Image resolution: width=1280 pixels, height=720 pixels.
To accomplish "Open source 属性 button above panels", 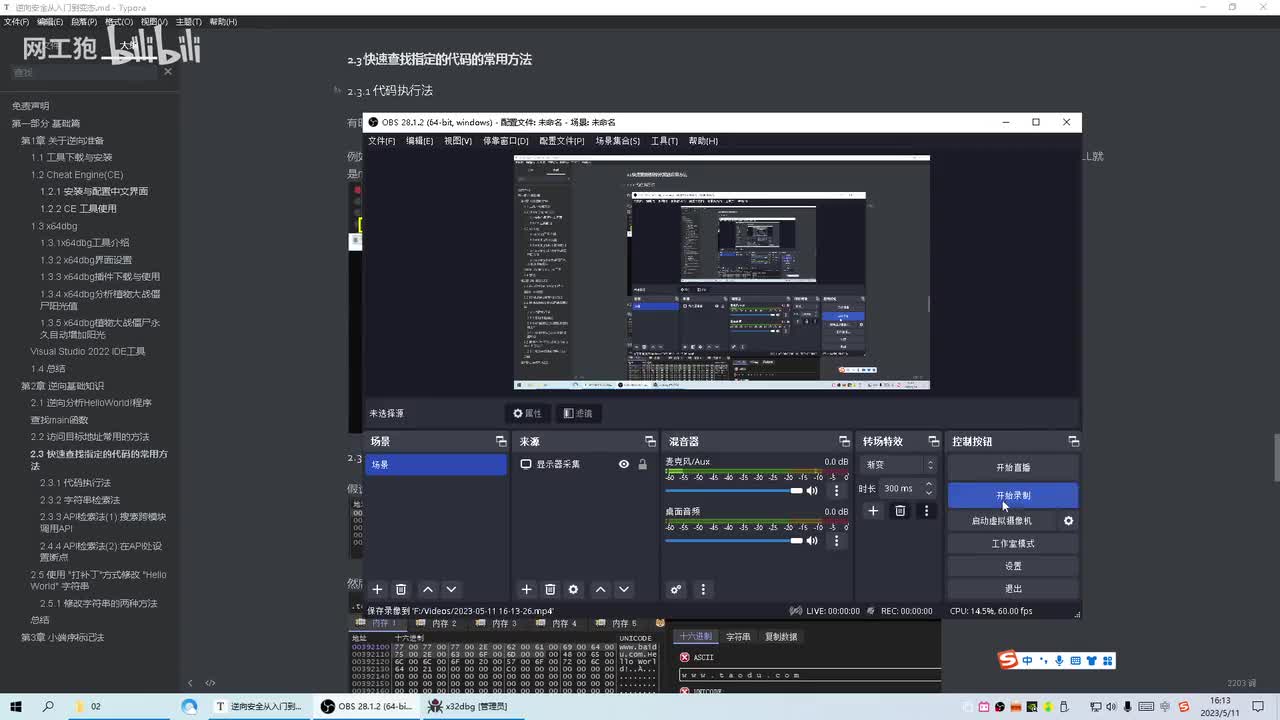I will pos(527,413).
